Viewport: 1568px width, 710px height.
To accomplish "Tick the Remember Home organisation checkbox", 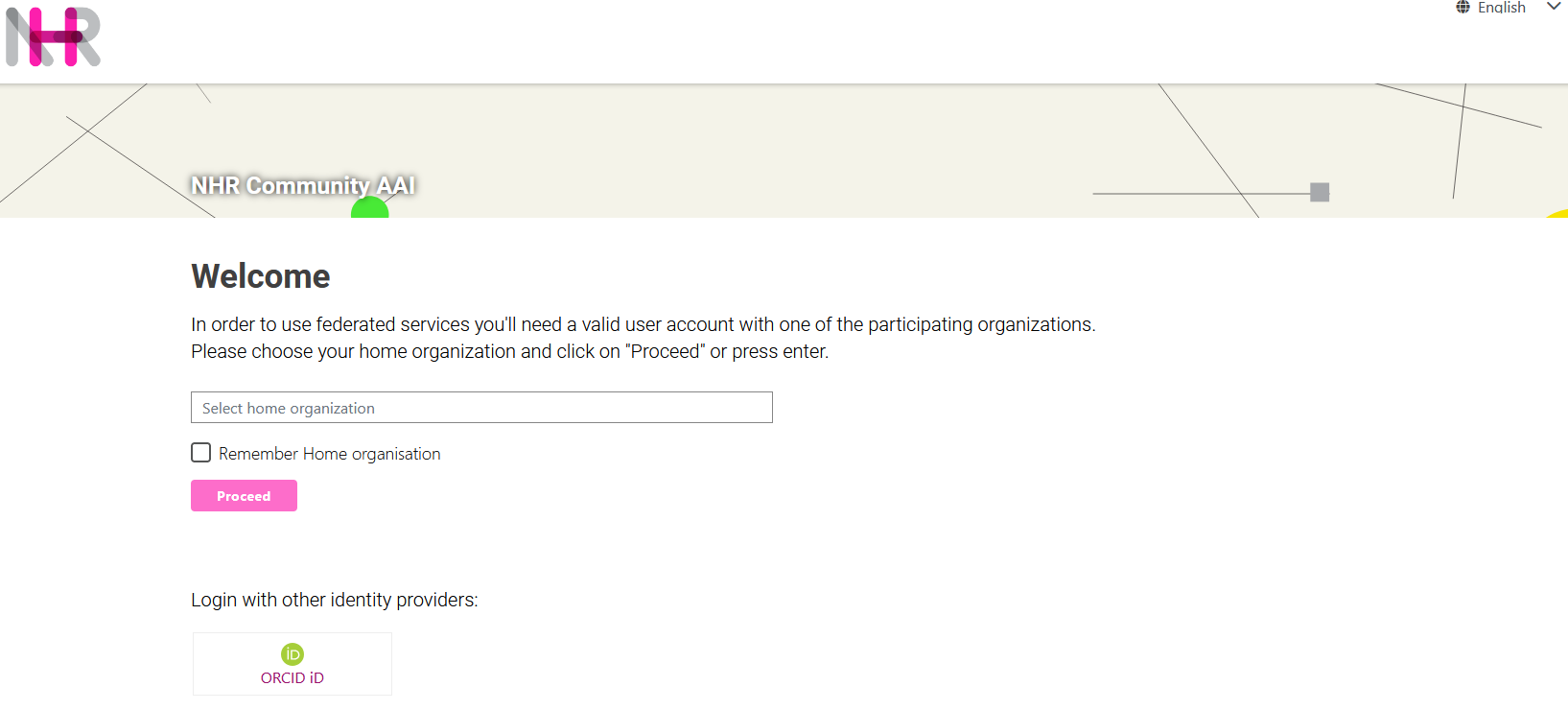I will coord(201,453).
